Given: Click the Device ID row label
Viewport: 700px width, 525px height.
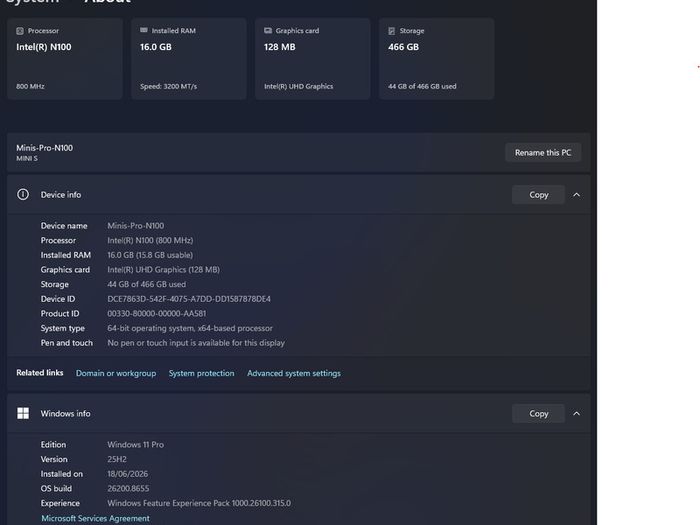Looking at the screenshot, I should coord(58,299).
